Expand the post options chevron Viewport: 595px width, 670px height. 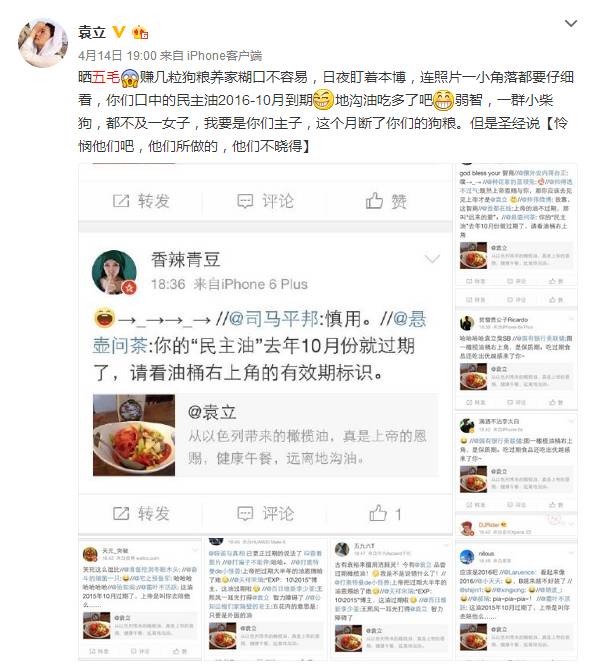pyautogui.click(x=571, y=23)
